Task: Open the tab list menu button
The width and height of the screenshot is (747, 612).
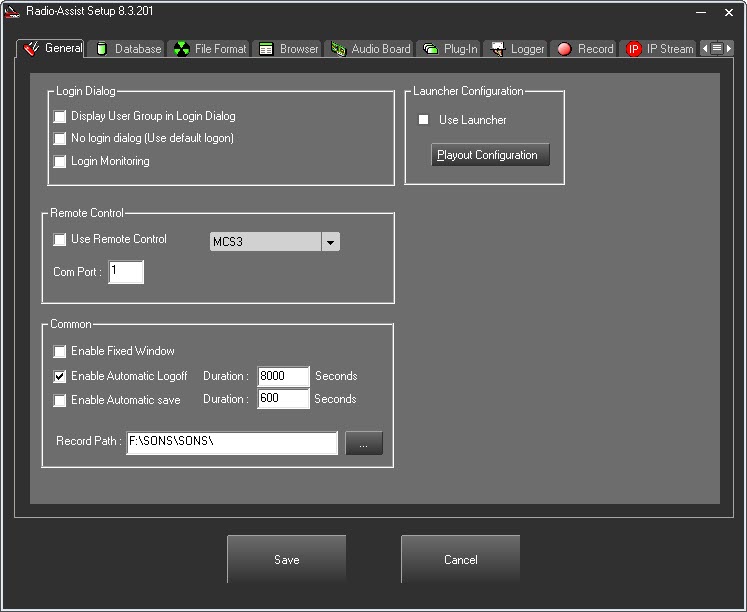Action: (716, 48)
